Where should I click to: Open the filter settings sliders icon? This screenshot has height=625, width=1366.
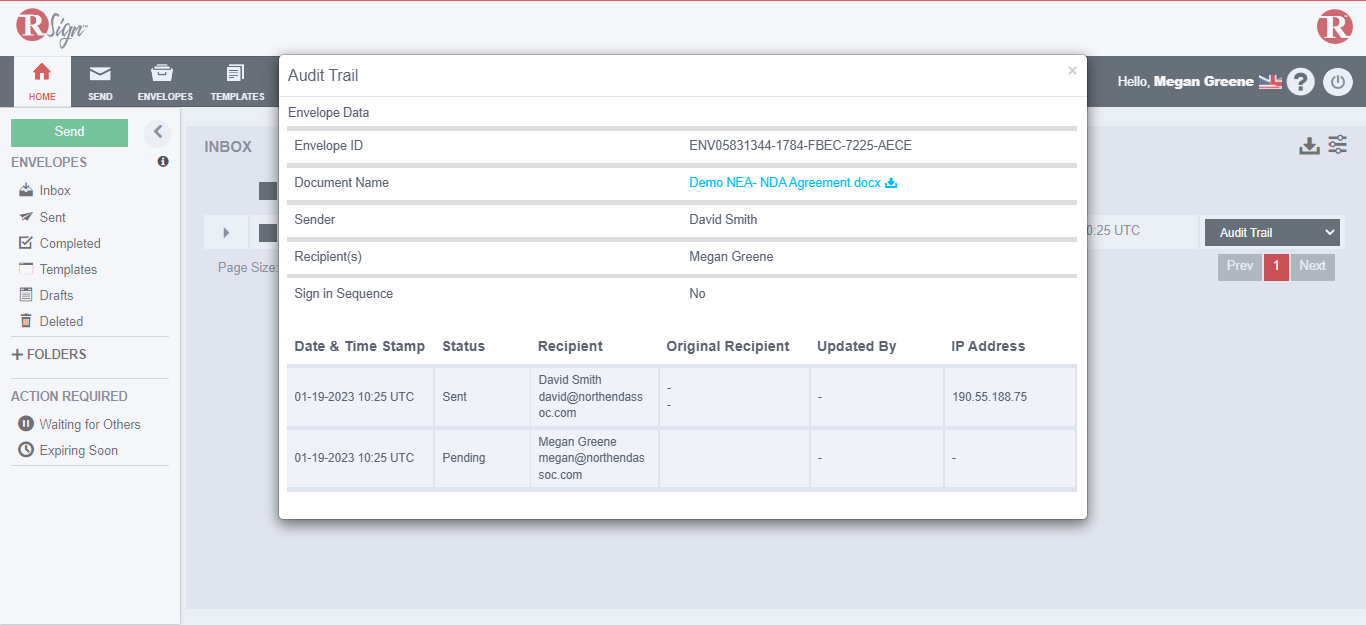1338,145
